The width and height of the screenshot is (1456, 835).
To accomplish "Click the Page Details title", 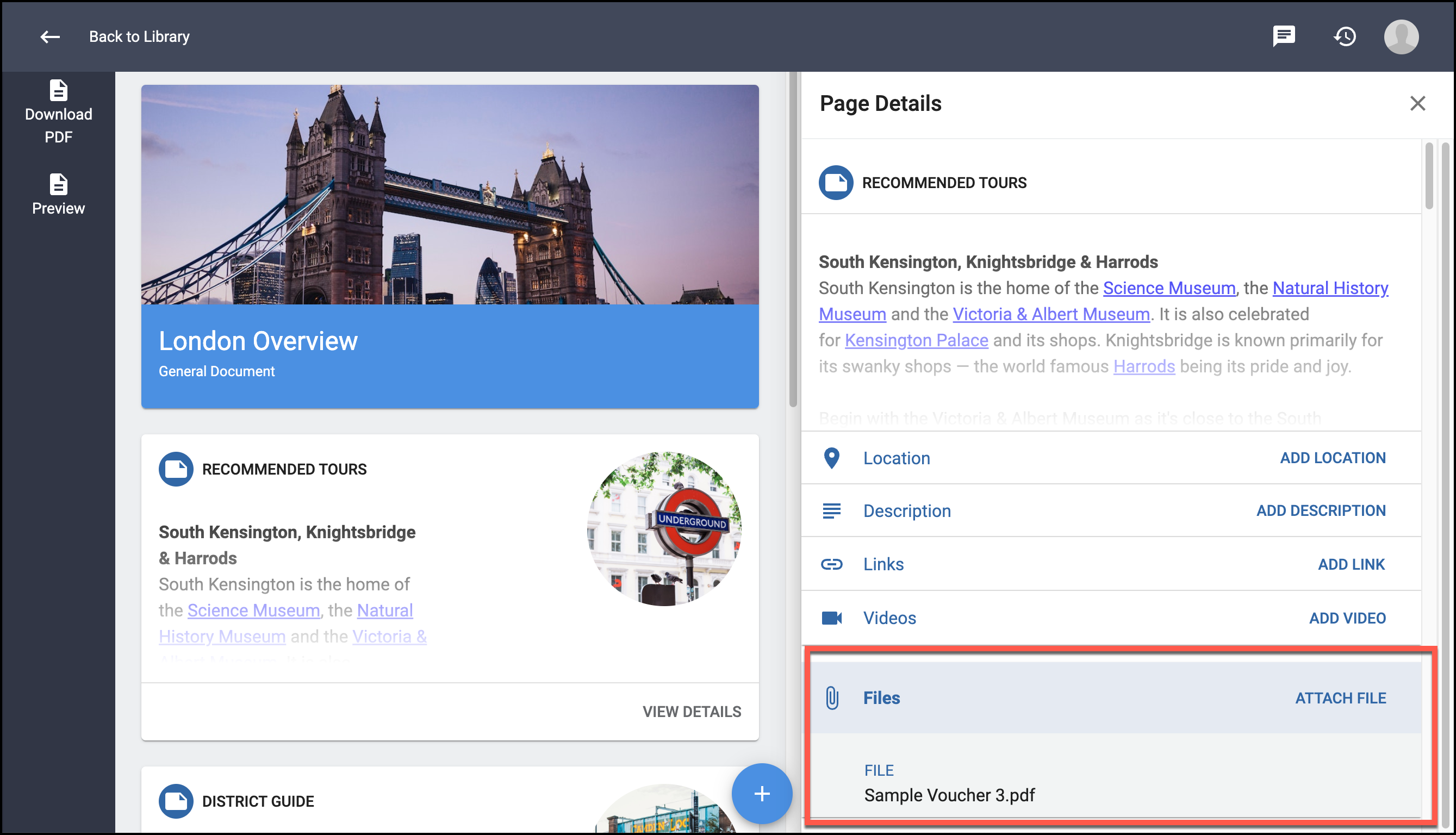I will click(880, 104).
